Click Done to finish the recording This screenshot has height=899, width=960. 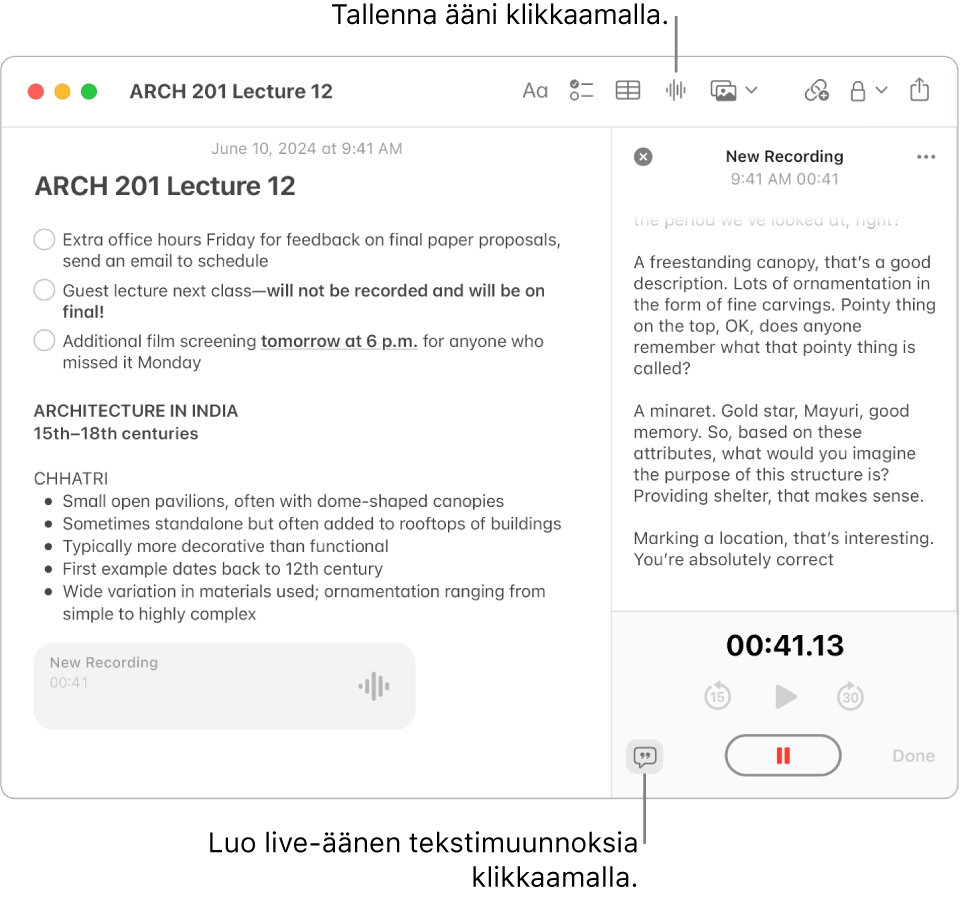[x=913, y=756]
